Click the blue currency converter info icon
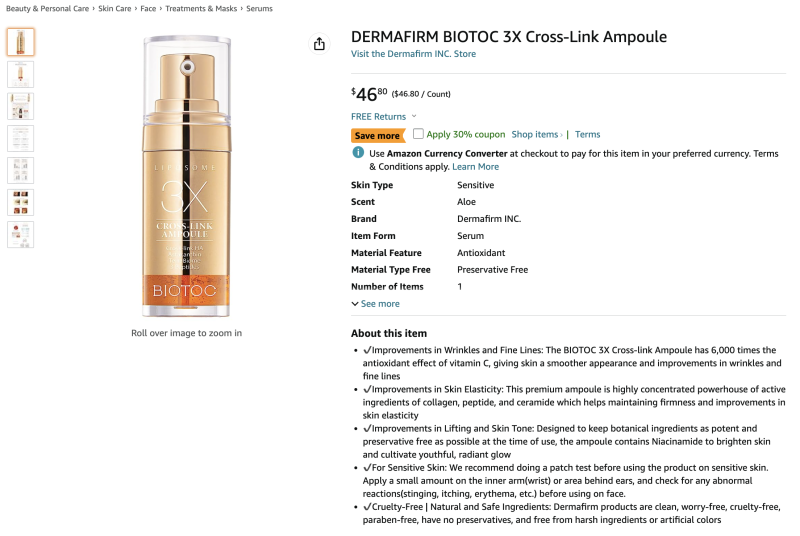Viewport: 800px width, 536px height. [x=358, y=153]
